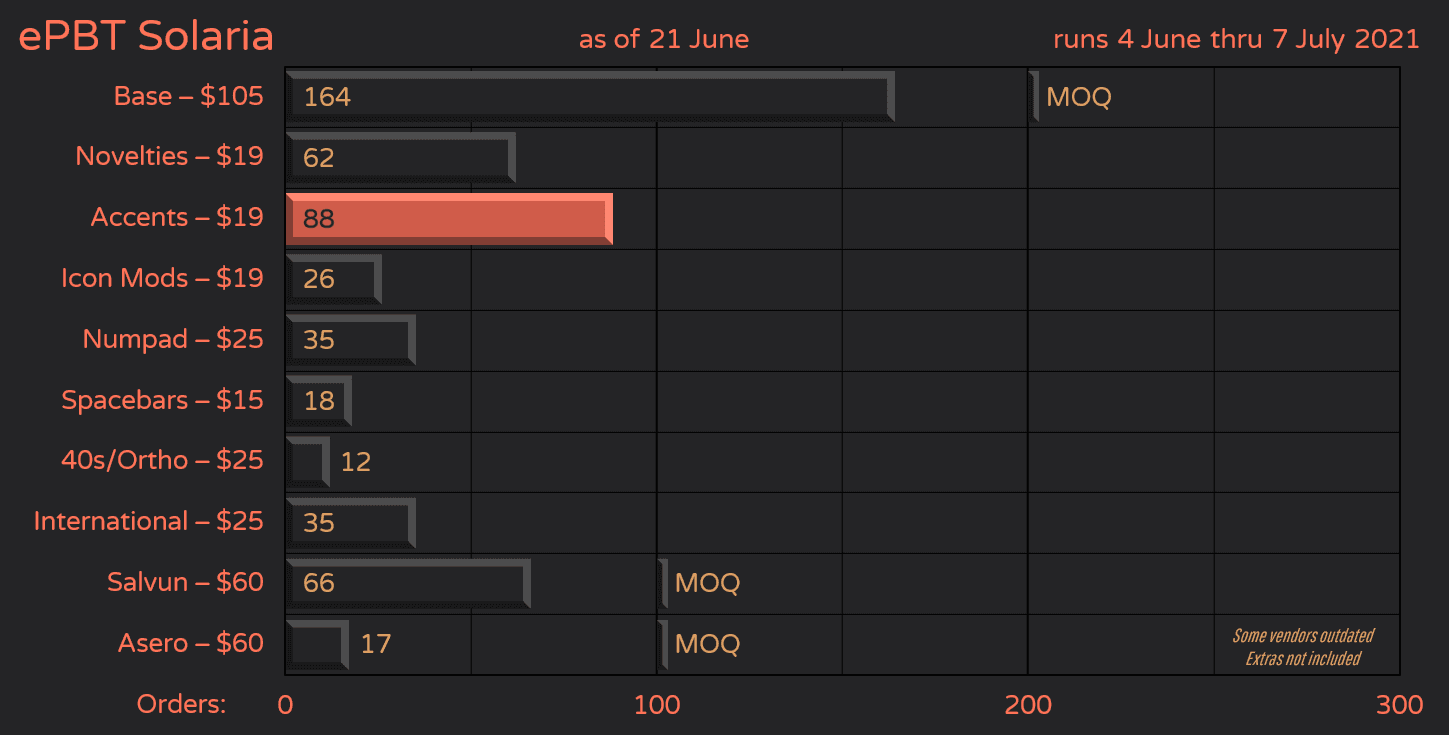Select the 40s/Ortho bar showing 12

[x=305, y=461]
